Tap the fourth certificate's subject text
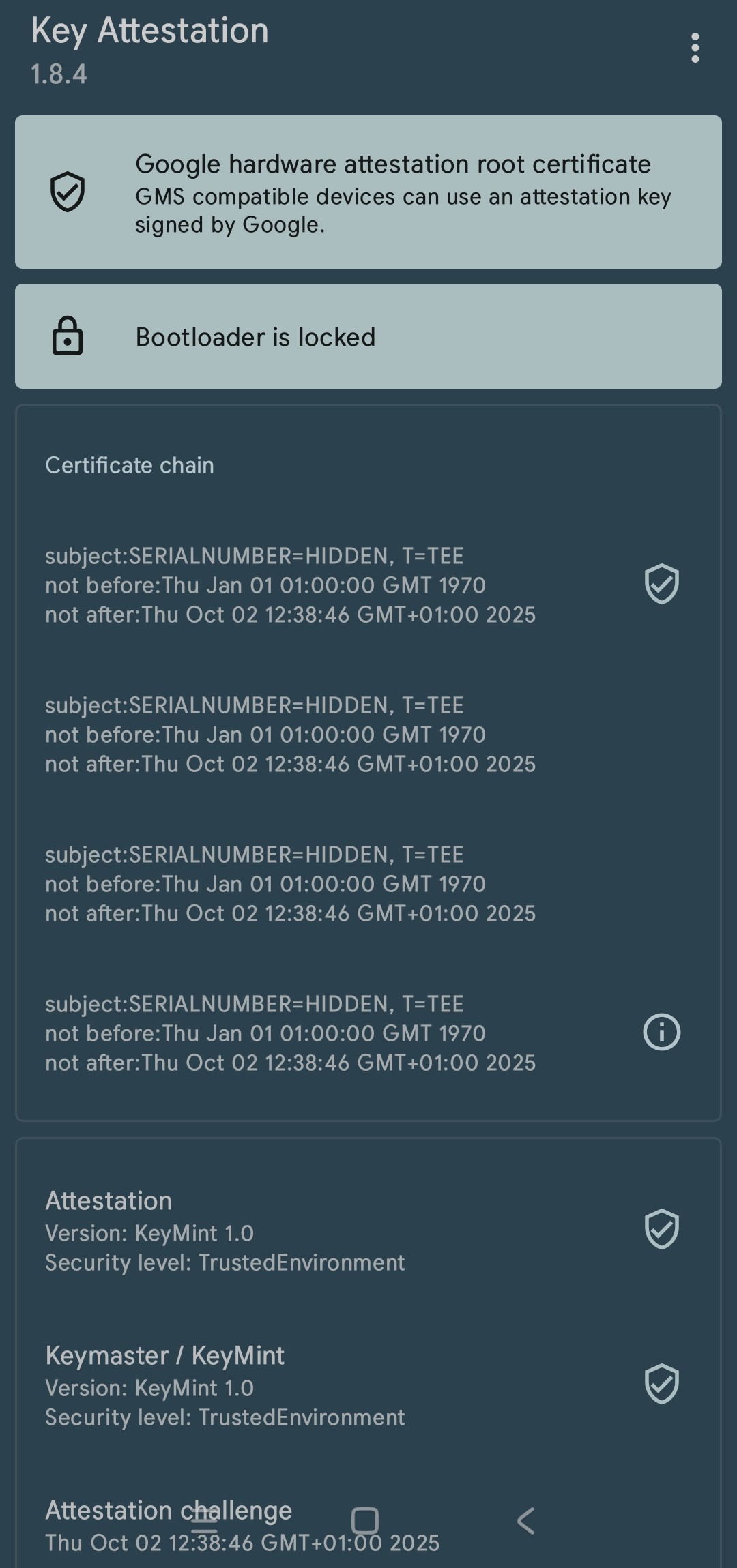 255,1004
